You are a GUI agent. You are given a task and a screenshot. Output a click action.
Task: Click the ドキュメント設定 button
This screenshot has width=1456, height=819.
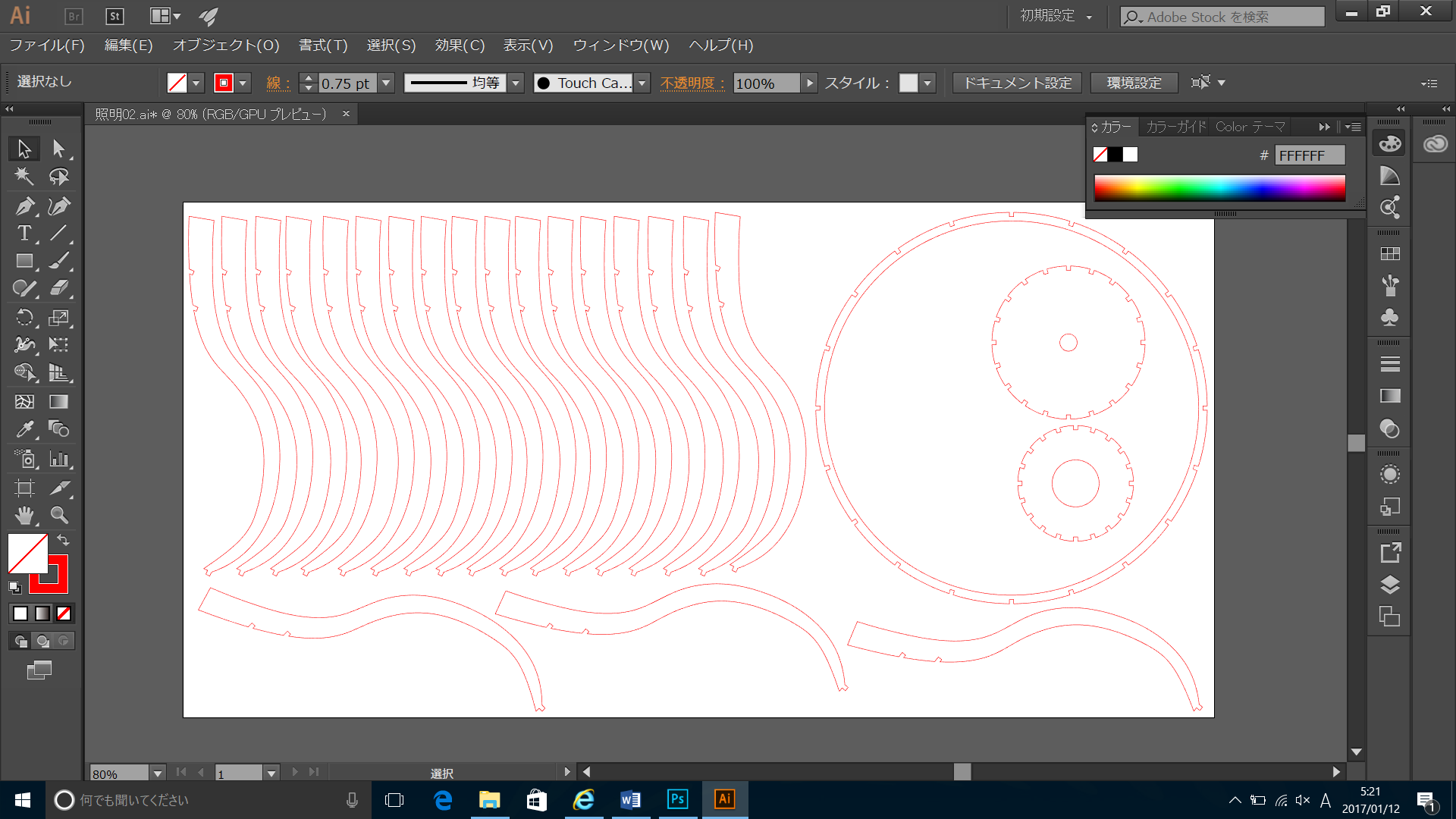(1017, 83)
